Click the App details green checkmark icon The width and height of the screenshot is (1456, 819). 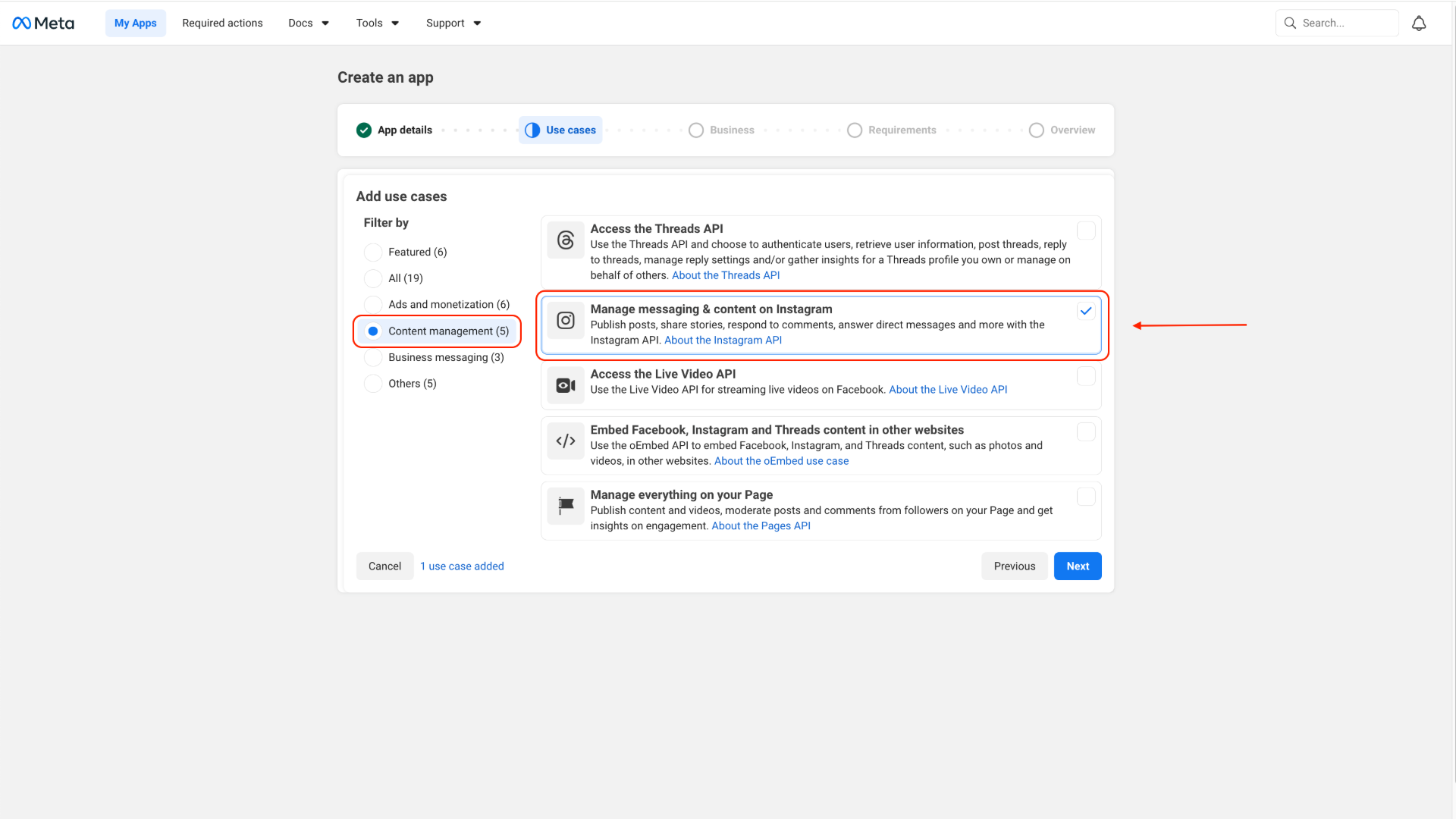click(364, 130)
